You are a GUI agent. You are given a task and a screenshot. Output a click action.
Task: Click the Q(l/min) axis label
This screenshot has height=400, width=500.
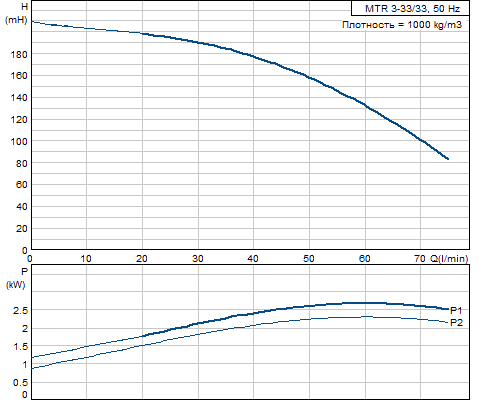pos(449,258)
